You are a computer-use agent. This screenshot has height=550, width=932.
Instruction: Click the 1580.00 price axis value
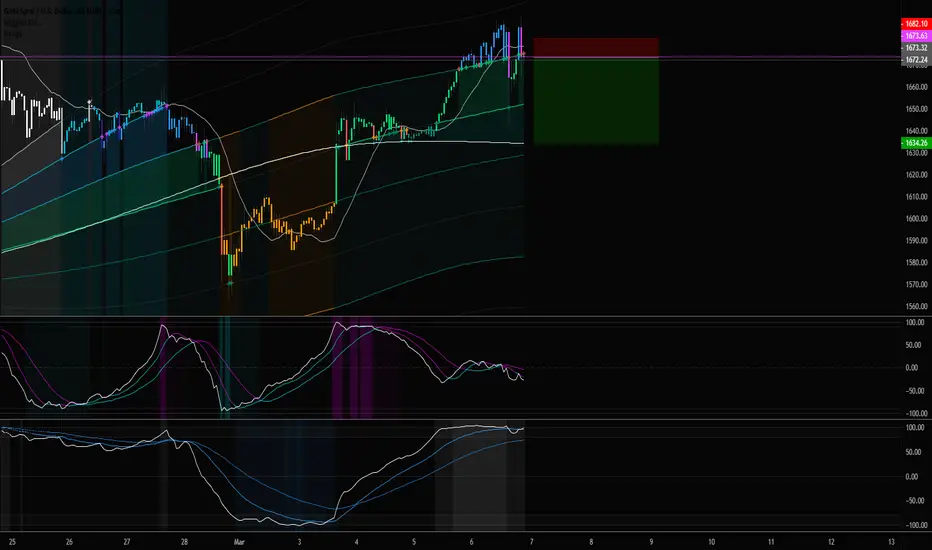(x=916, y=263)
